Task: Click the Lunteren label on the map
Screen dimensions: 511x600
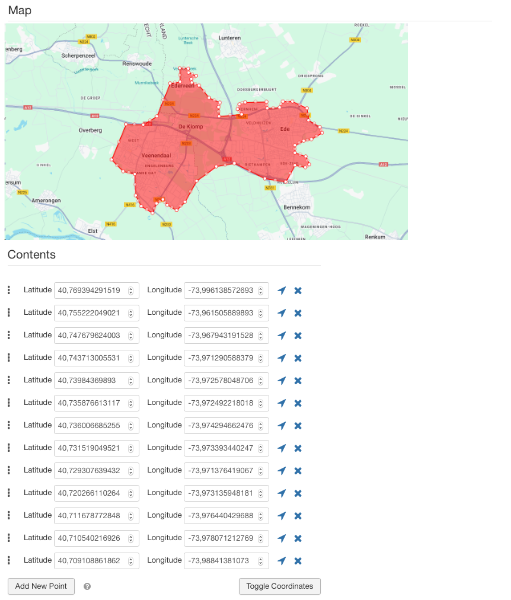Action: tap(230, 38)
